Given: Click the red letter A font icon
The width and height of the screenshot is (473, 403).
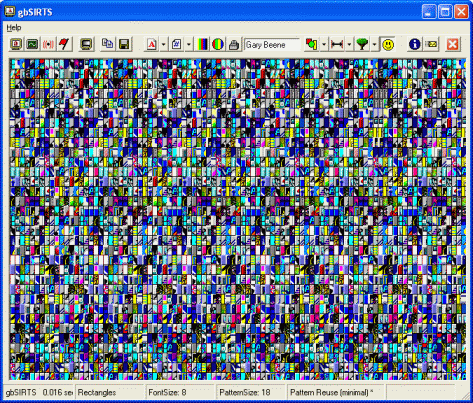Looking at the screenshot, I should (152, 44).
